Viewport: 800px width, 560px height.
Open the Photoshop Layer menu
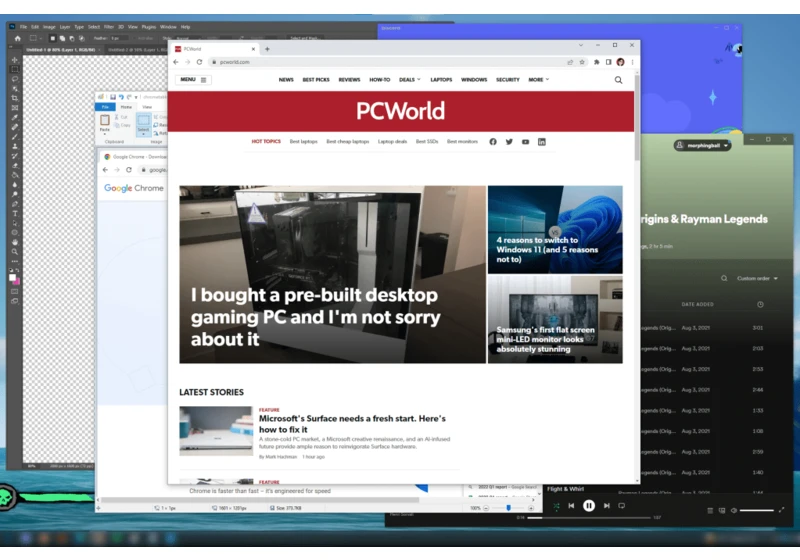(65, 27)
